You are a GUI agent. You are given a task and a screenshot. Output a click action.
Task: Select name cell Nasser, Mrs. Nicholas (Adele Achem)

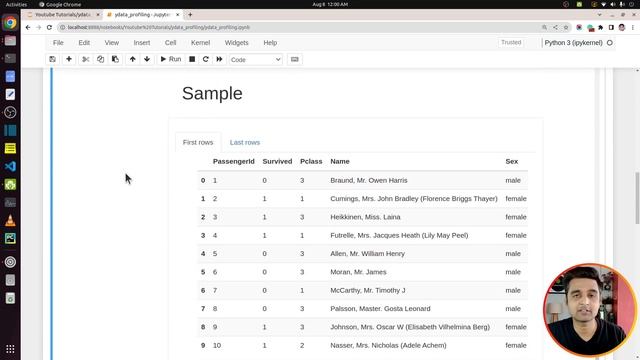[388, 345]
